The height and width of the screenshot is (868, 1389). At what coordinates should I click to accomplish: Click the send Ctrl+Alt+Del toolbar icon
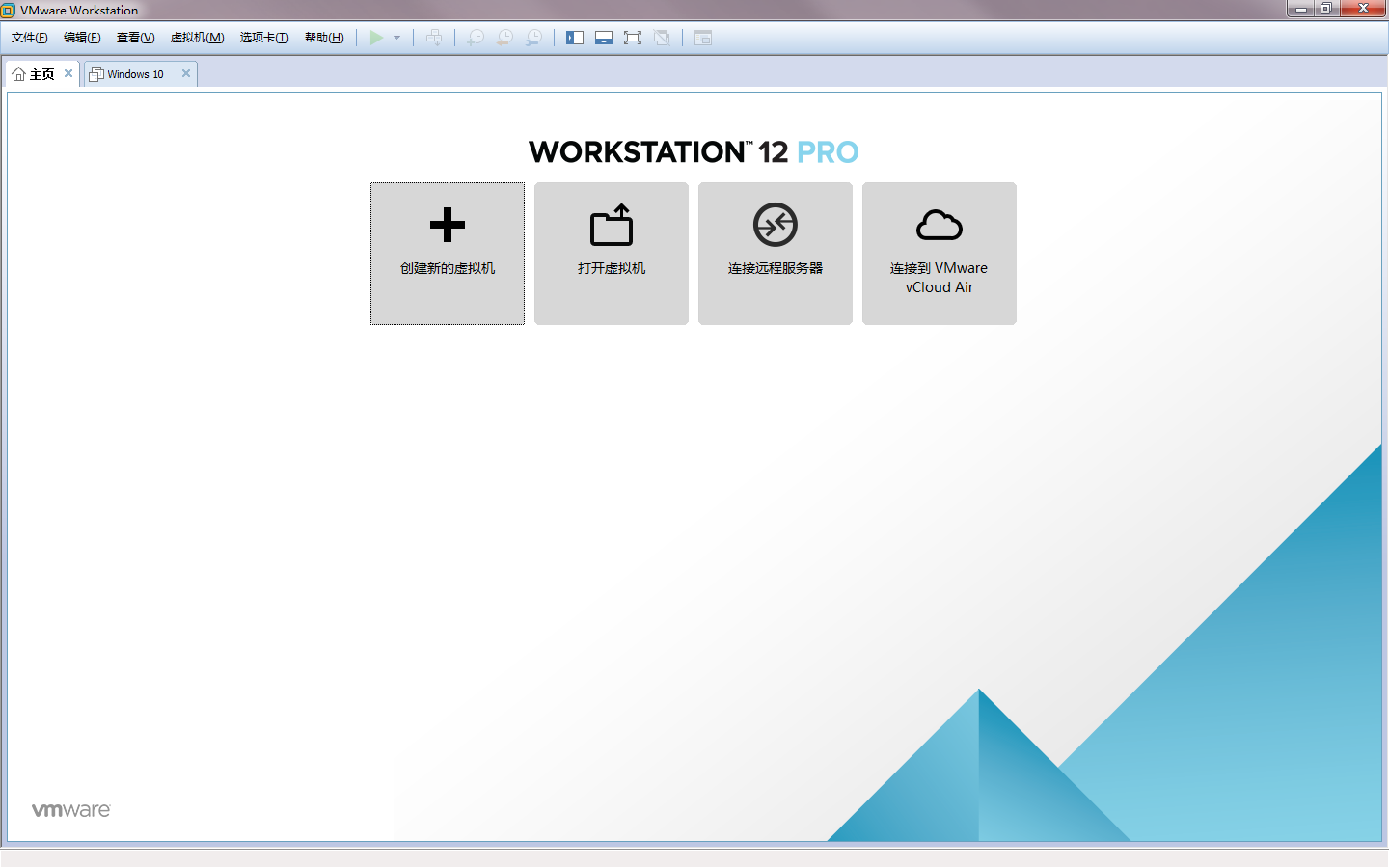(435, 38)
